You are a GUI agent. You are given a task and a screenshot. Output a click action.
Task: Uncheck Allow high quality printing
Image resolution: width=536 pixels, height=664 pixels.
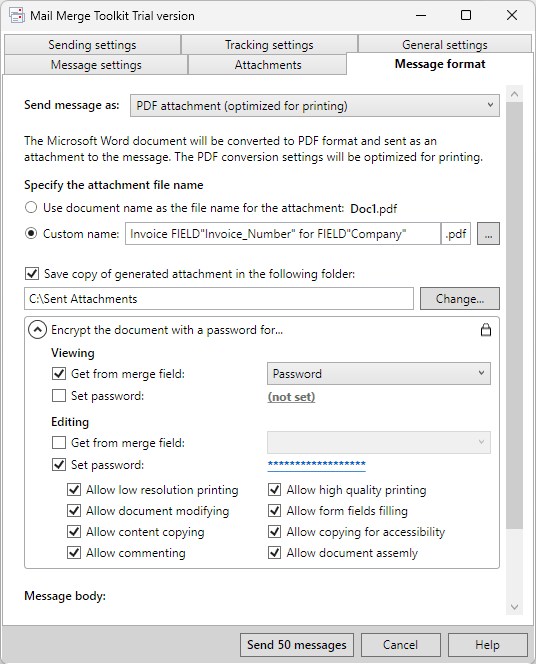pyautogui.click(x=274, y=490)
